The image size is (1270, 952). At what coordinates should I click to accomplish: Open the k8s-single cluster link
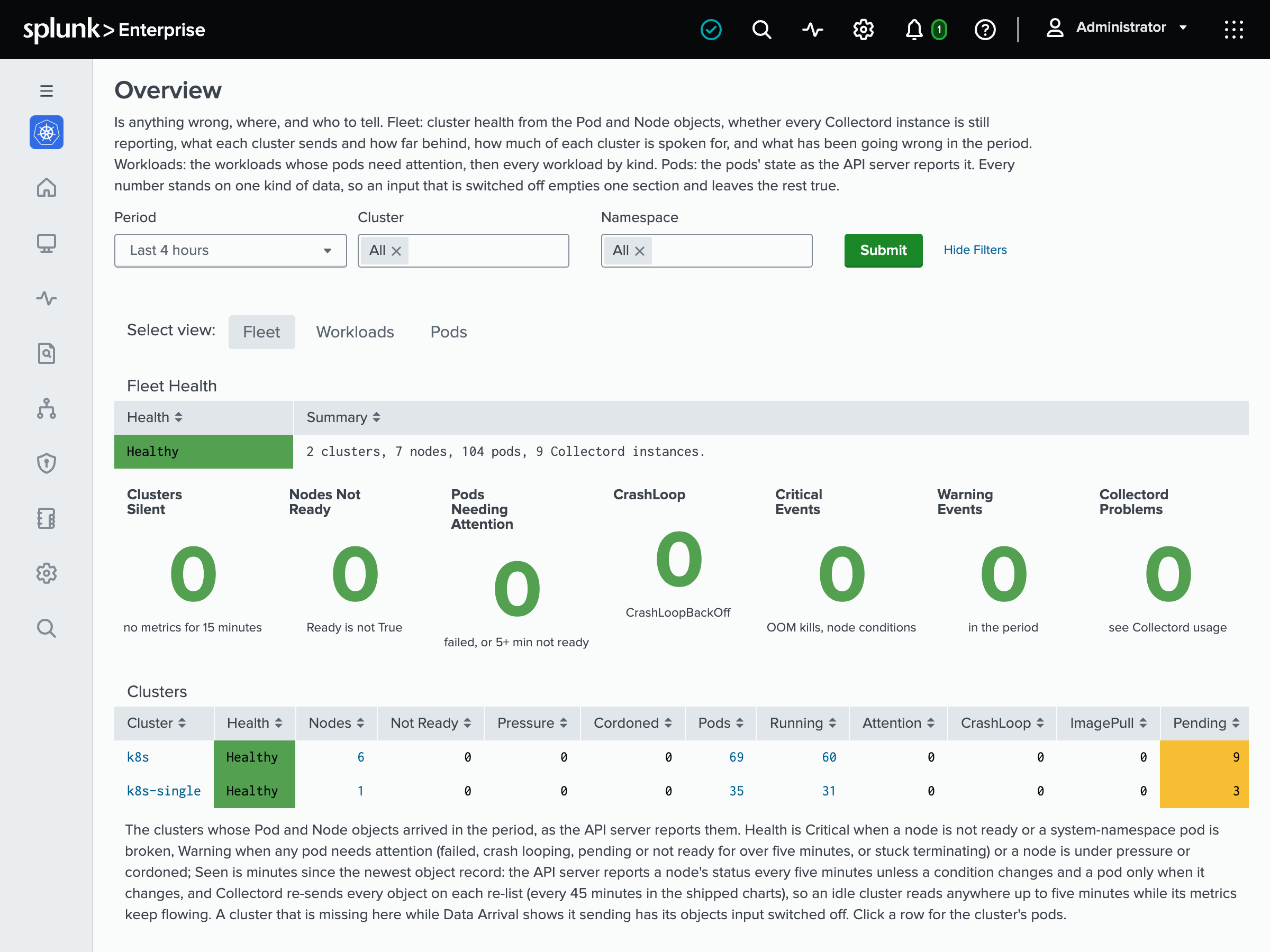coord(164,791)
